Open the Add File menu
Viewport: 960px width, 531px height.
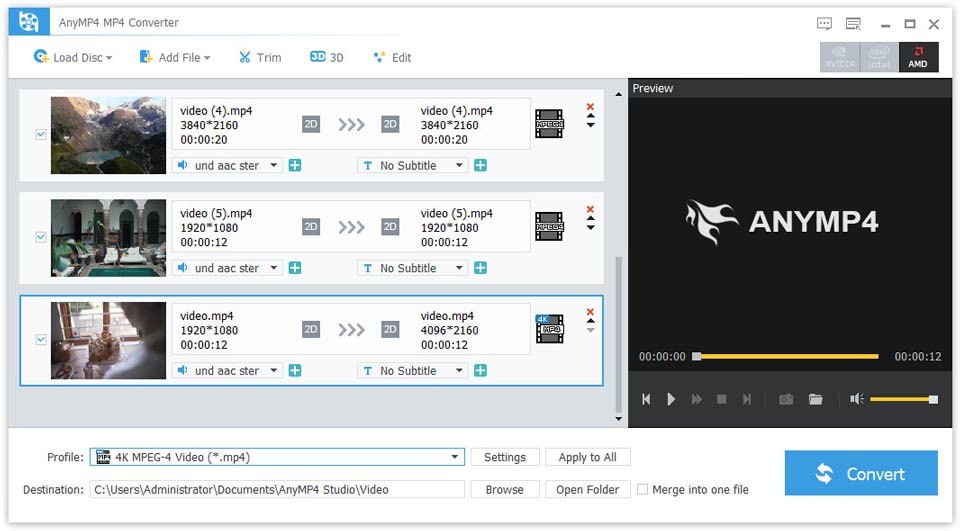174,58
